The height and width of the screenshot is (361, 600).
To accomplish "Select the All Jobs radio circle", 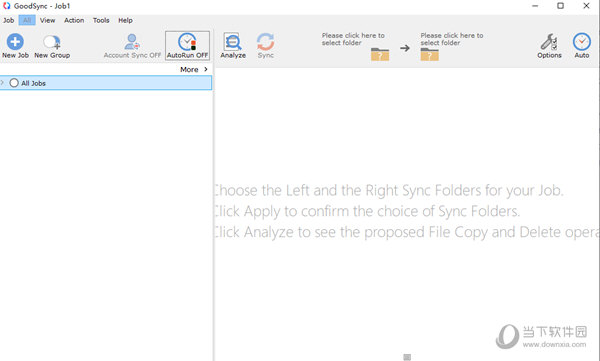I will coord(14,83).
